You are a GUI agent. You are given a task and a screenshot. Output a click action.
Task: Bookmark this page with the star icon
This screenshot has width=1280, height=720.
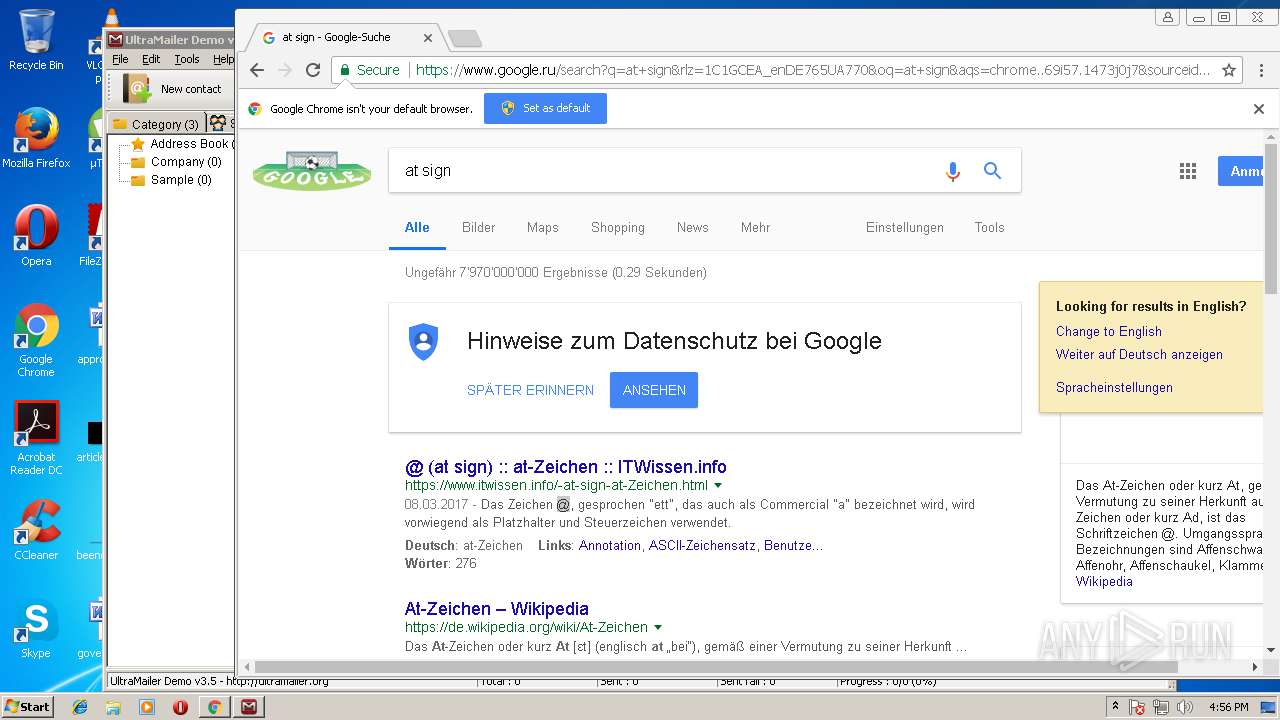point(1230,70)
